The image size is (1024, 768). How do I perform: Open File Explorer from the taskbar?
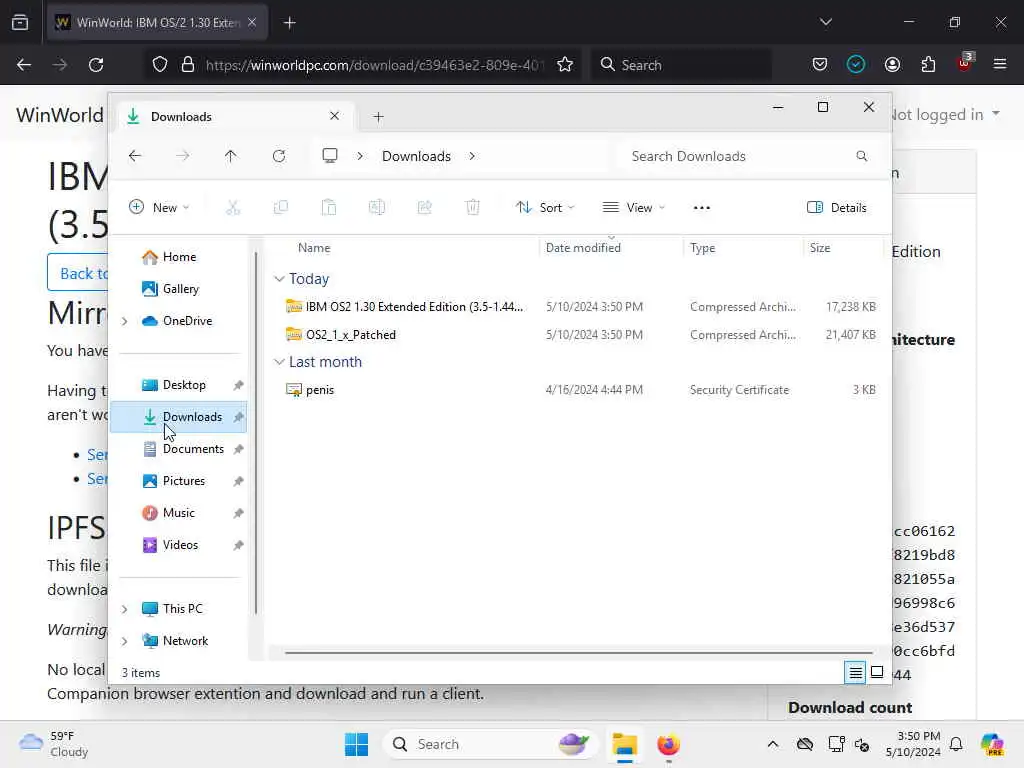pos(624,744)
